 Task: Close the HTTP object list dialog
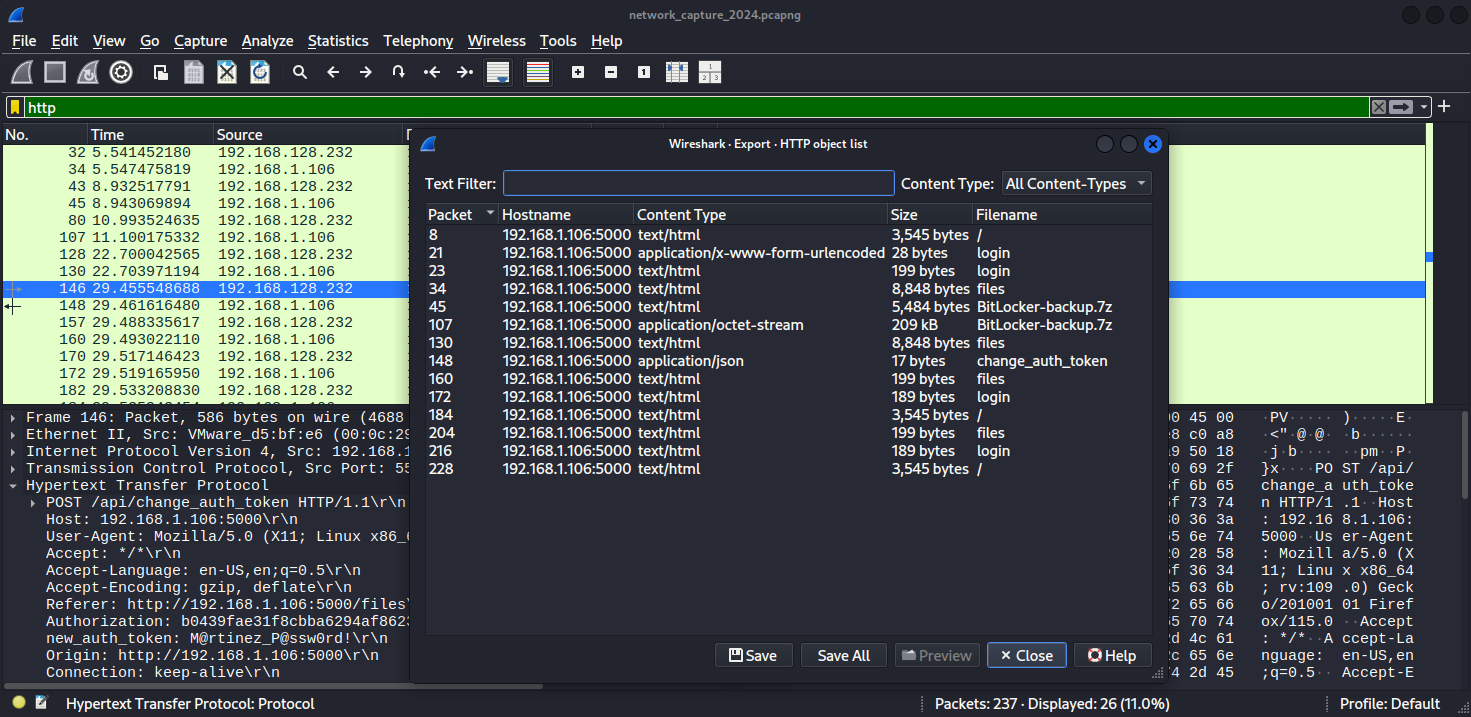point(1026,655)
